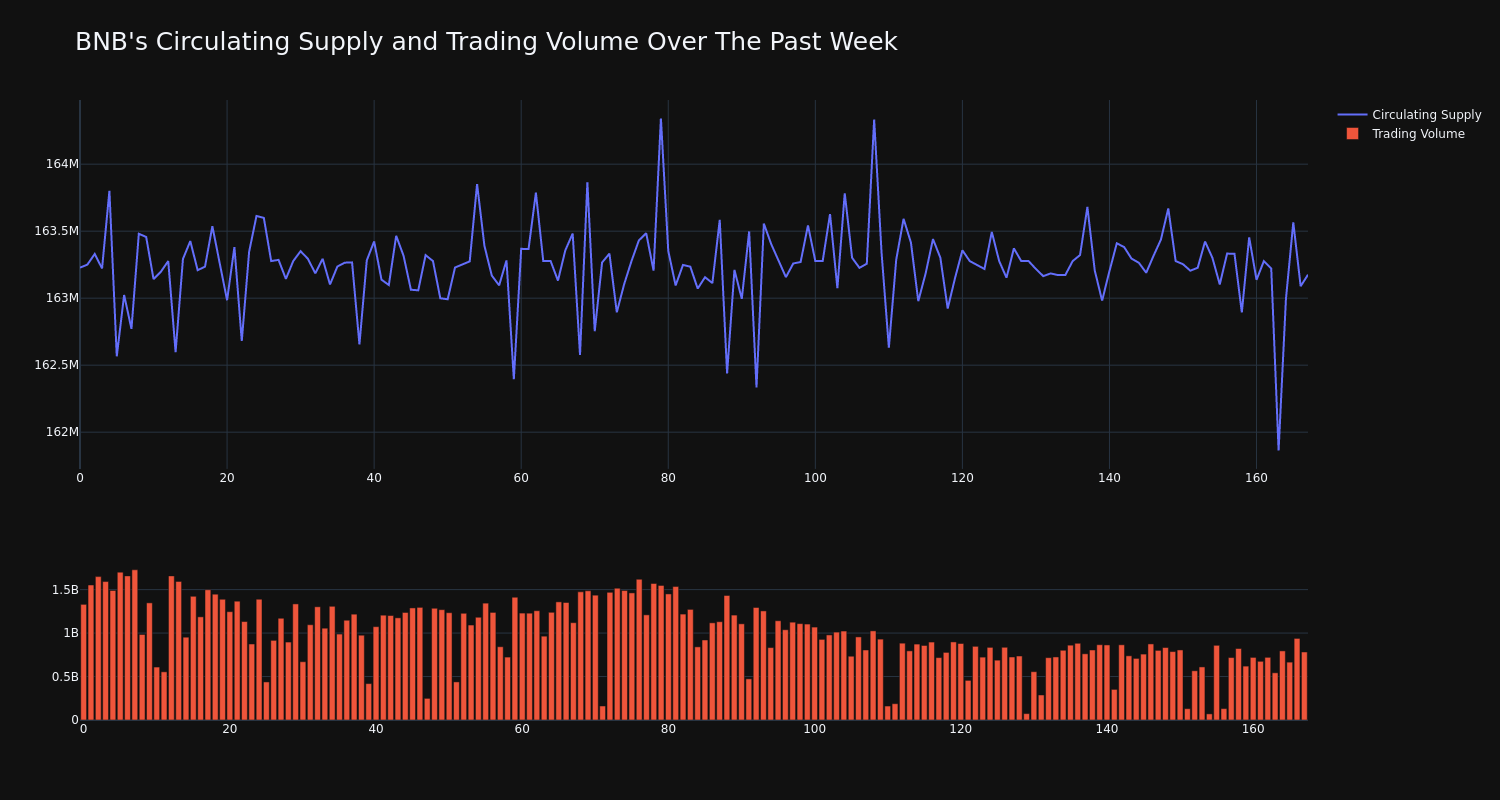
Task: Click the 40 tick on lower x-axis
Action: (x=376, y=729)
